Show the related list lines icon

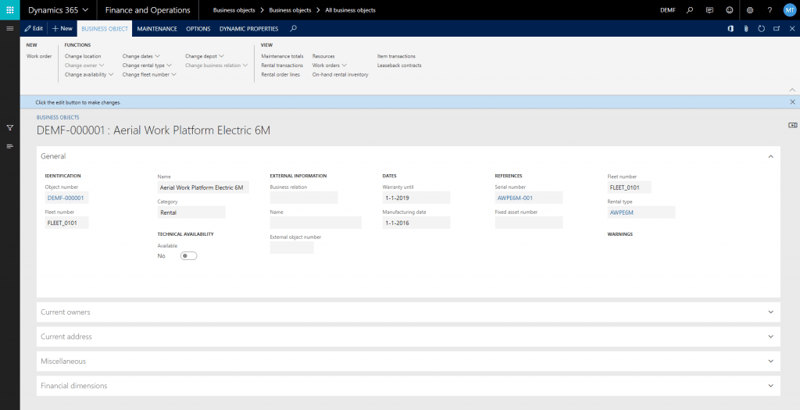point(10,146)
